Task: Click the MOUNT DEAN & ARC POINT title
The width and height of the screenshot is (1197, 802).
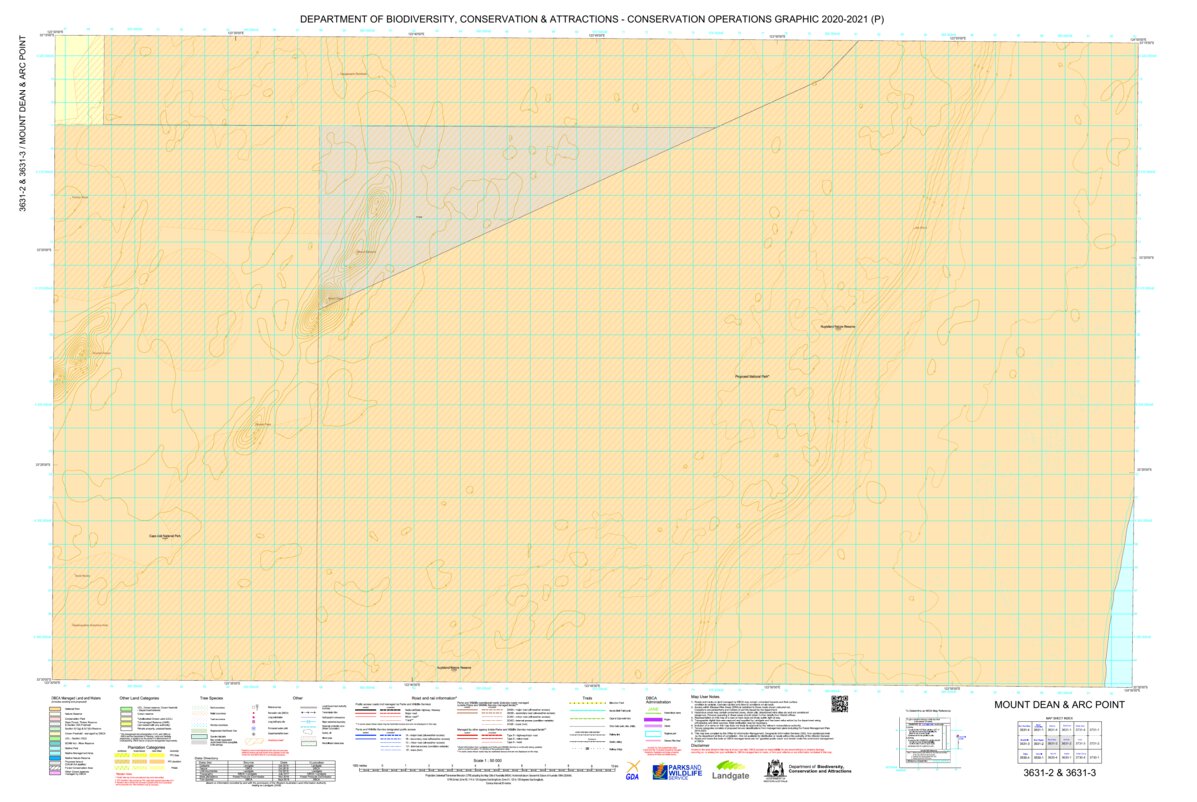Action: [1061, 704]
